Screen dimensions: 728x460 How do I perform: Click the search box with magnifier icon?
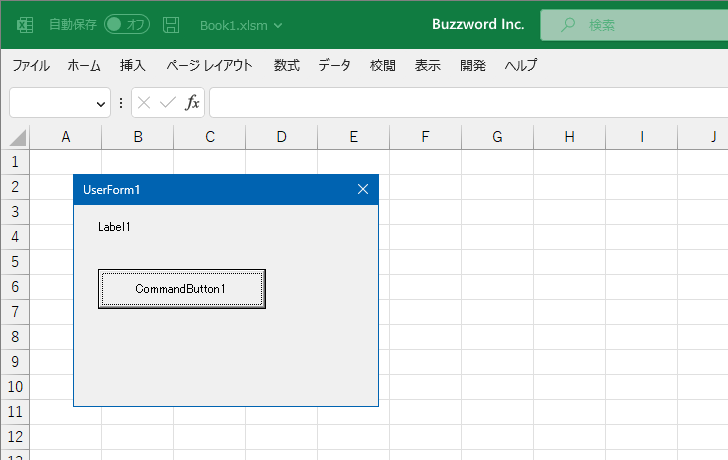[x=634, y=25]
